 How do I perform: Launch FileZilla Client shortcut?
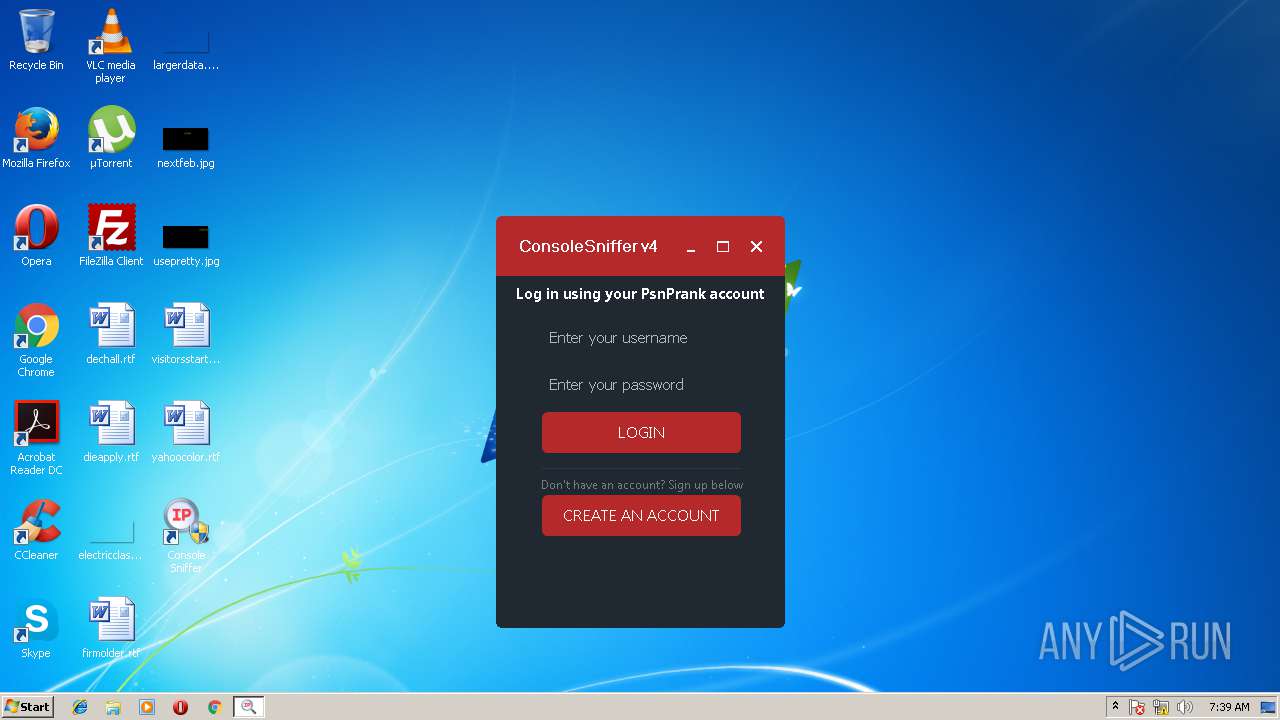(x=110, y=236)
